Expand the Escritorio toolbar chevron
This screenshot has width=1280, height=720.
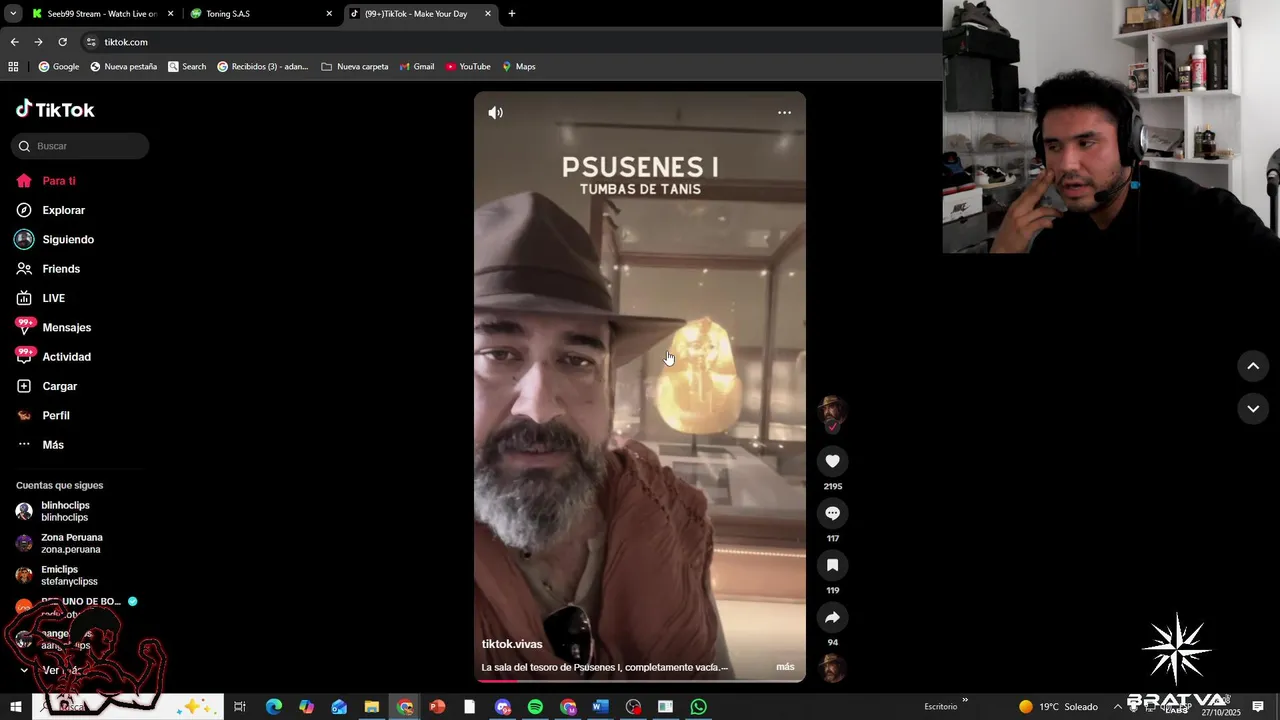point(965,700)
